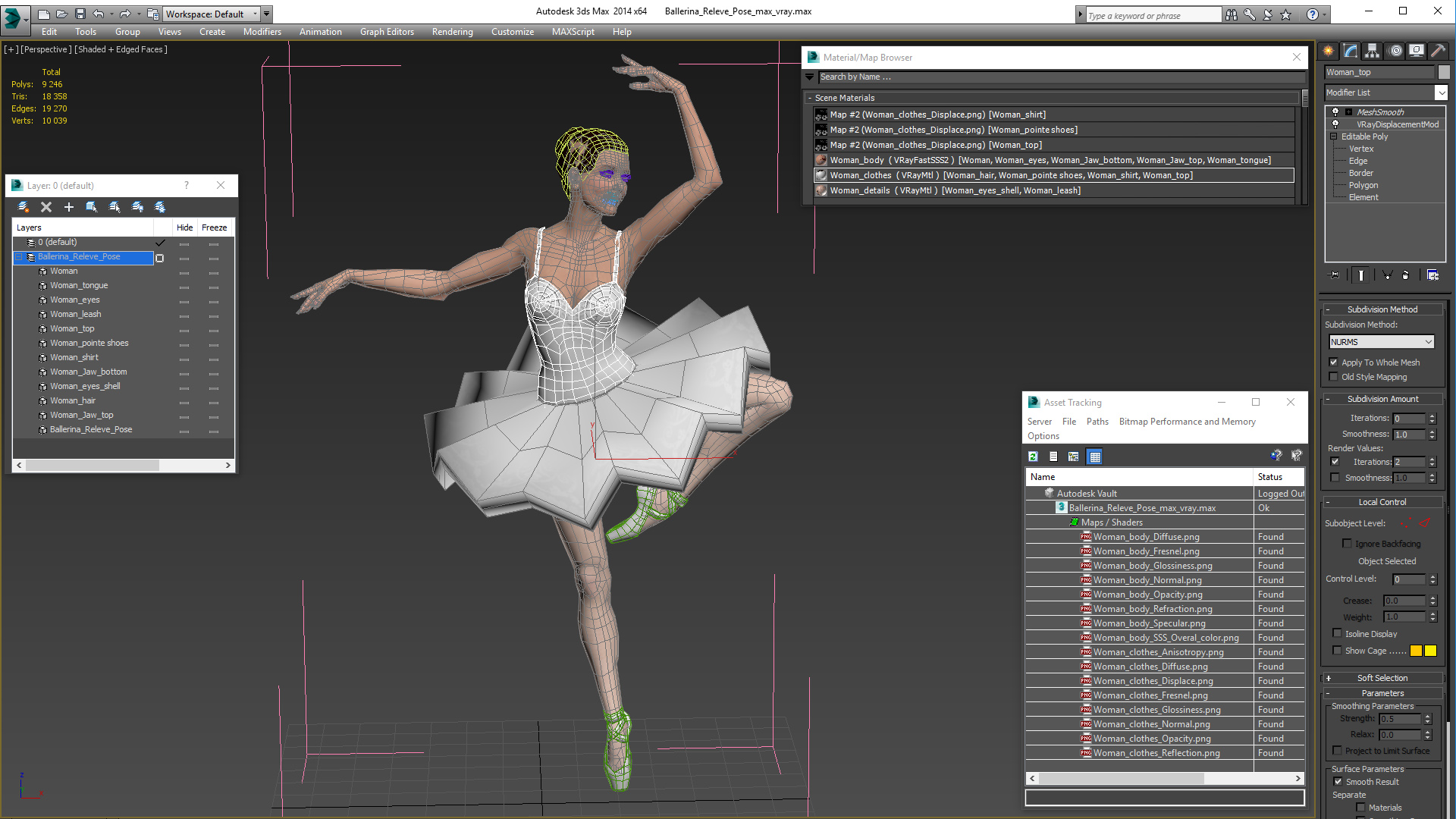Click Delete Layer X icon in Layer dialog
This screenshot has width=1456, height=819.
coord(46,207)
